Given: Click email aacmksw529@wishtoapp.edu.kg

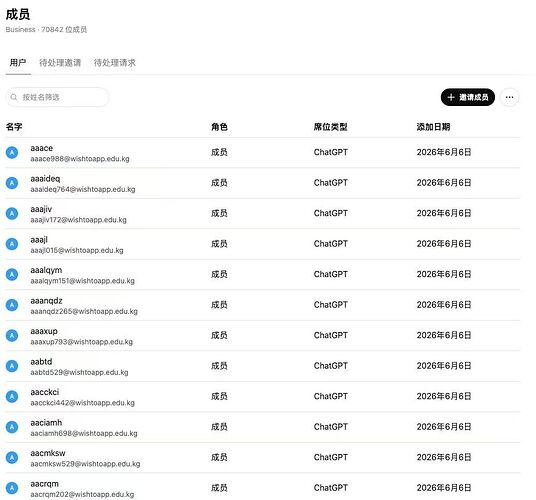Looking at the screenshot, I should pos(85,464).
